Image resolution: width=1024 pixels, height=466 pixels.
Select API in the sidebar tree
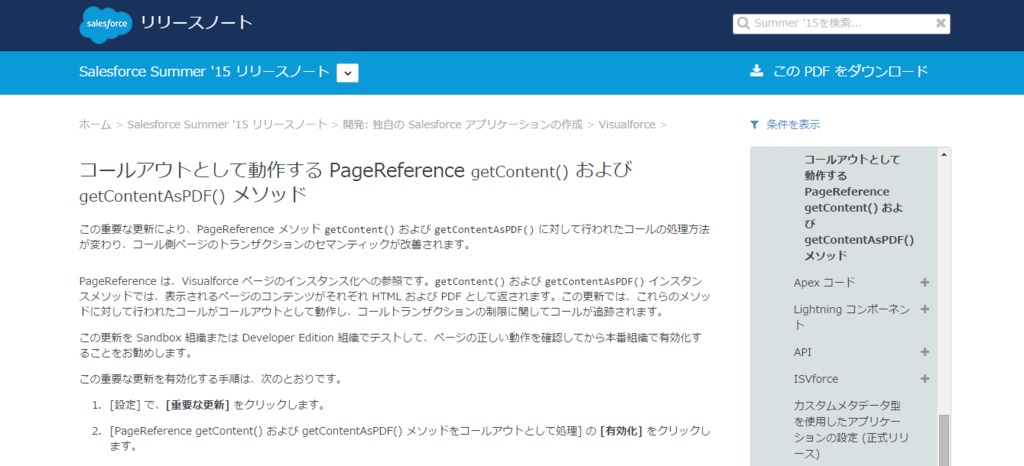pyautogui.click(x=803, y=352)
